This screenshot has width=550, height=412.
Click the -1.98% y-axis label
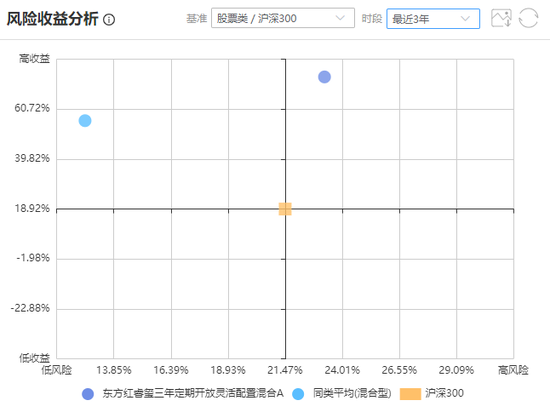[x=33, y=258]
